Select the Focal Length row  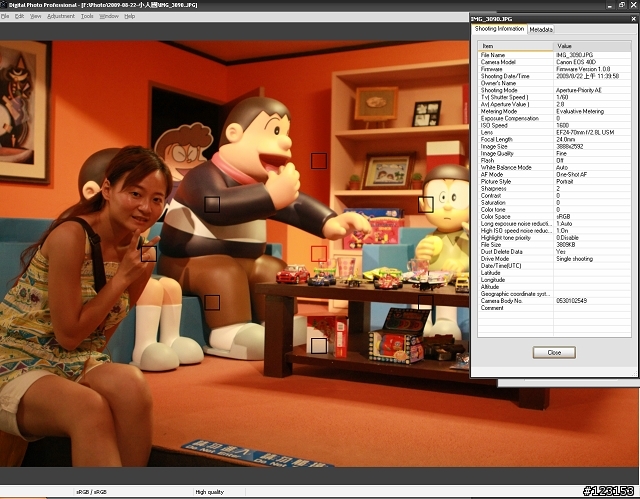[x=554, y=139]
